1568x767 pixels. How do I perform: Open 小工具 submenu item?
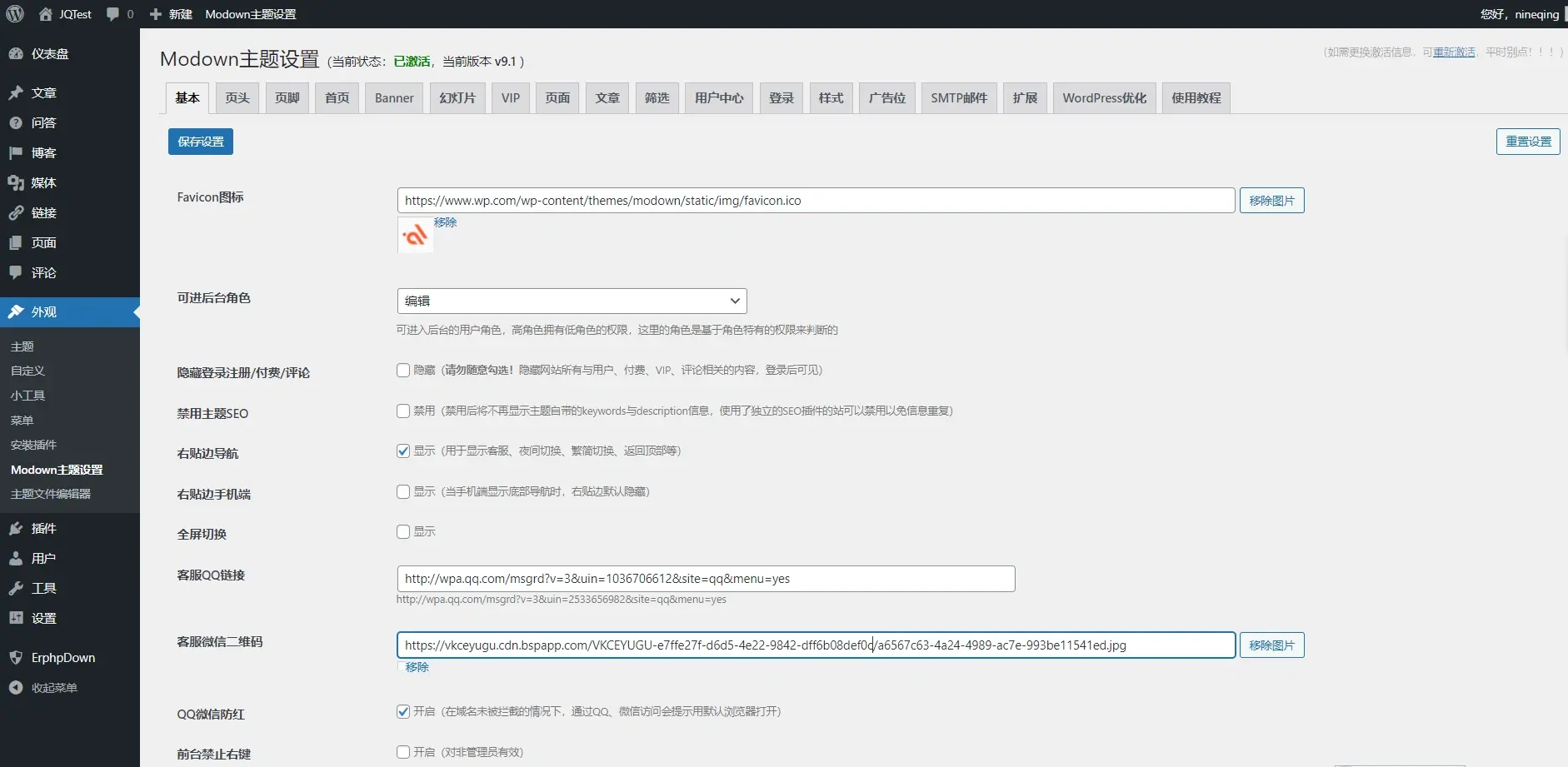click(x=27, y=396)
